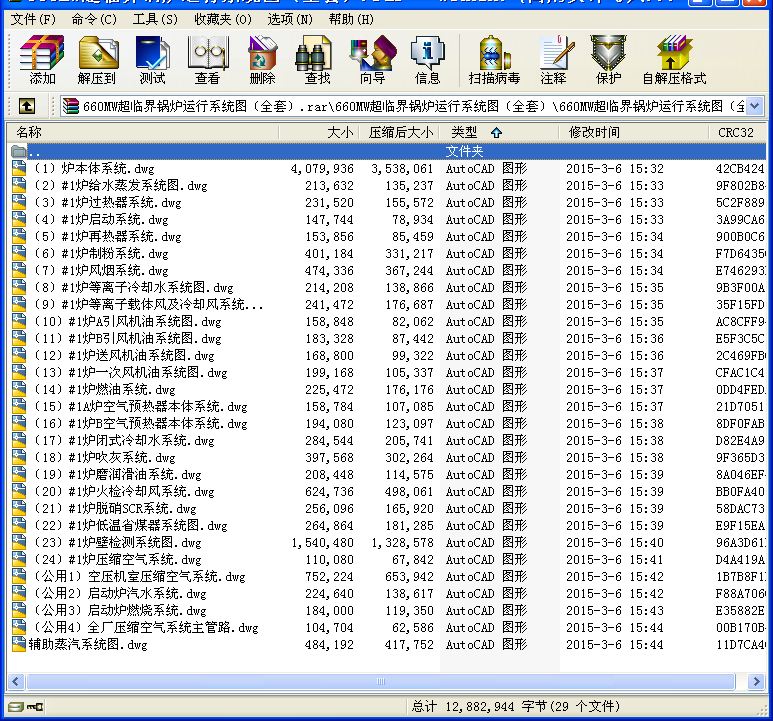Open the 工具(S) menu
The width and height of the screenshot is (773, 721).
pyautogui.click(x=155, y=19)
